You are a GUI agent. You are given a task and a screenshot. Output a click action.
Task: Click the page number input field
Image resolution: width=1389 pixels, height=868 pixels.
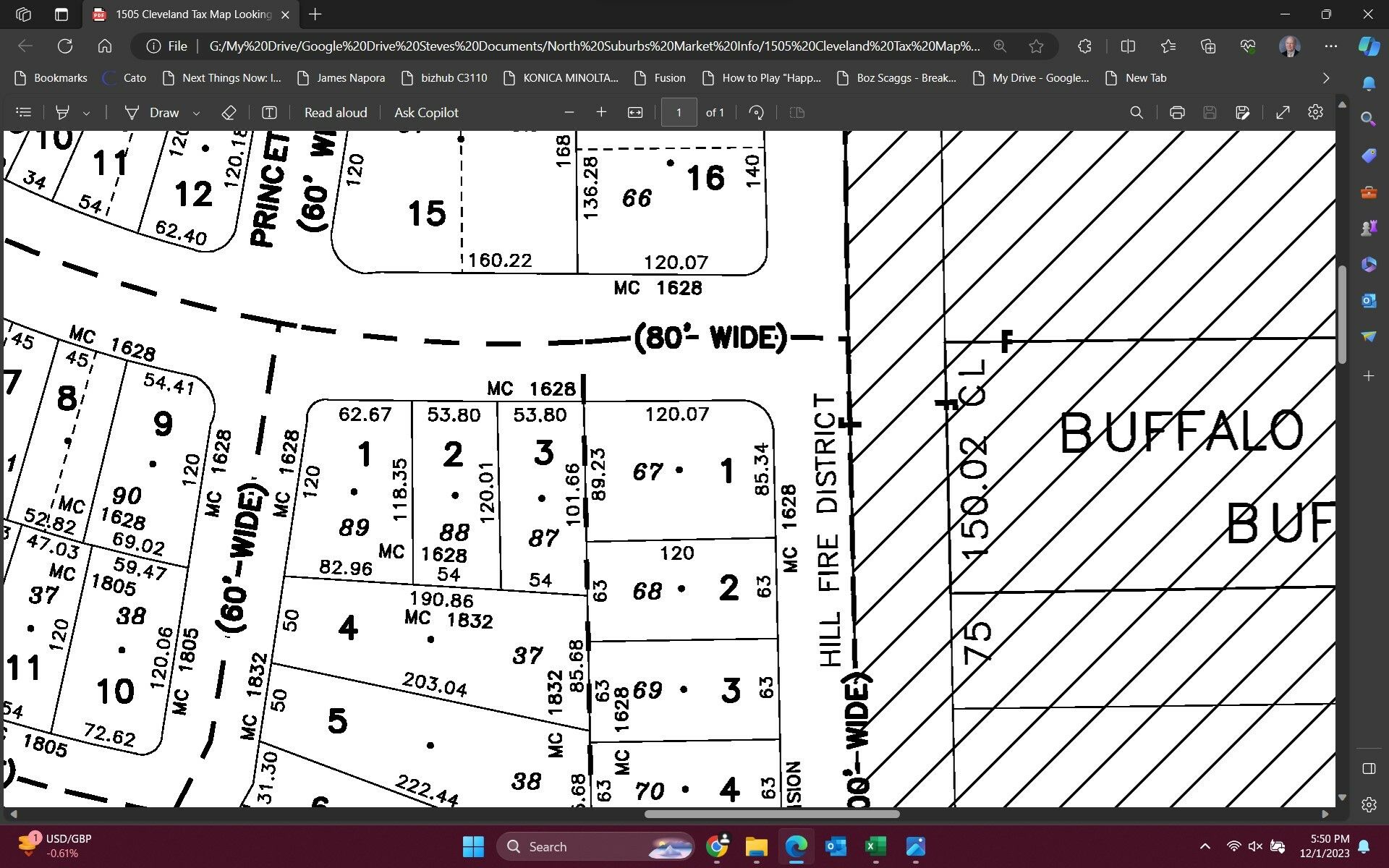[x=679, y=112]
